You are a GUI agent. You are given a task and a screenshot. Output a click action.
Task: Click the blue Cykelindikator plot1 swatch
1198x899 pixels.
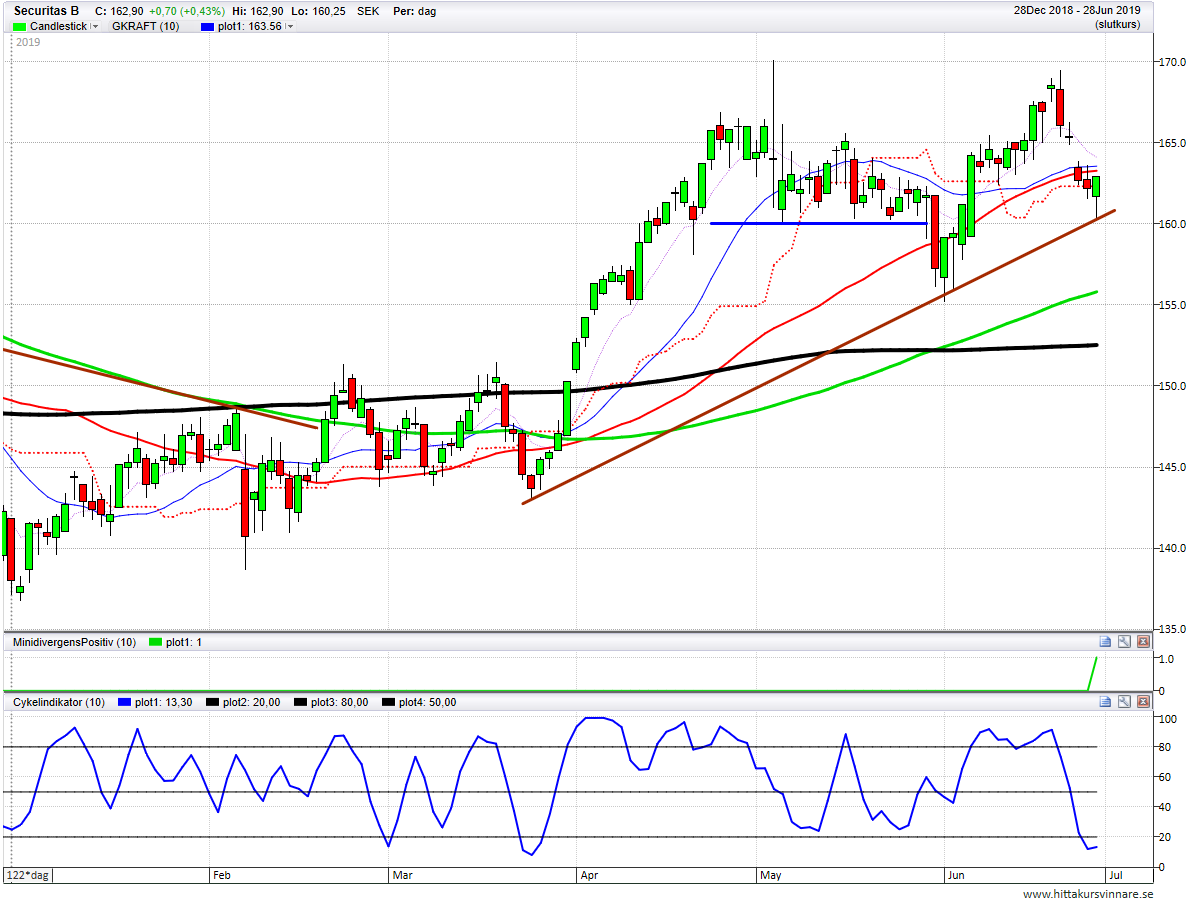pyautogui.click(x=125, y=703)
